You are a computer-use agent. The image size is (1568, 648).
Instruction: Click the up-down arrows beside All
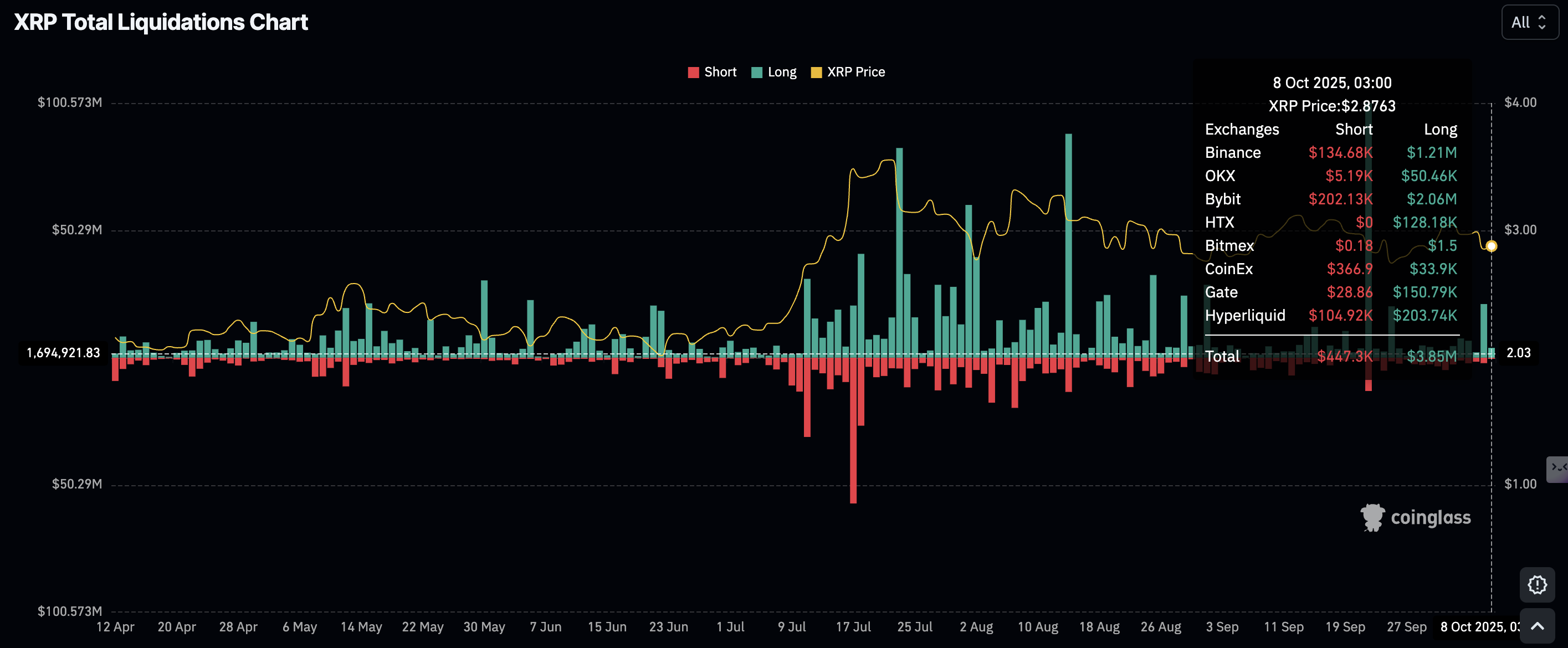tap(1542, 23)
